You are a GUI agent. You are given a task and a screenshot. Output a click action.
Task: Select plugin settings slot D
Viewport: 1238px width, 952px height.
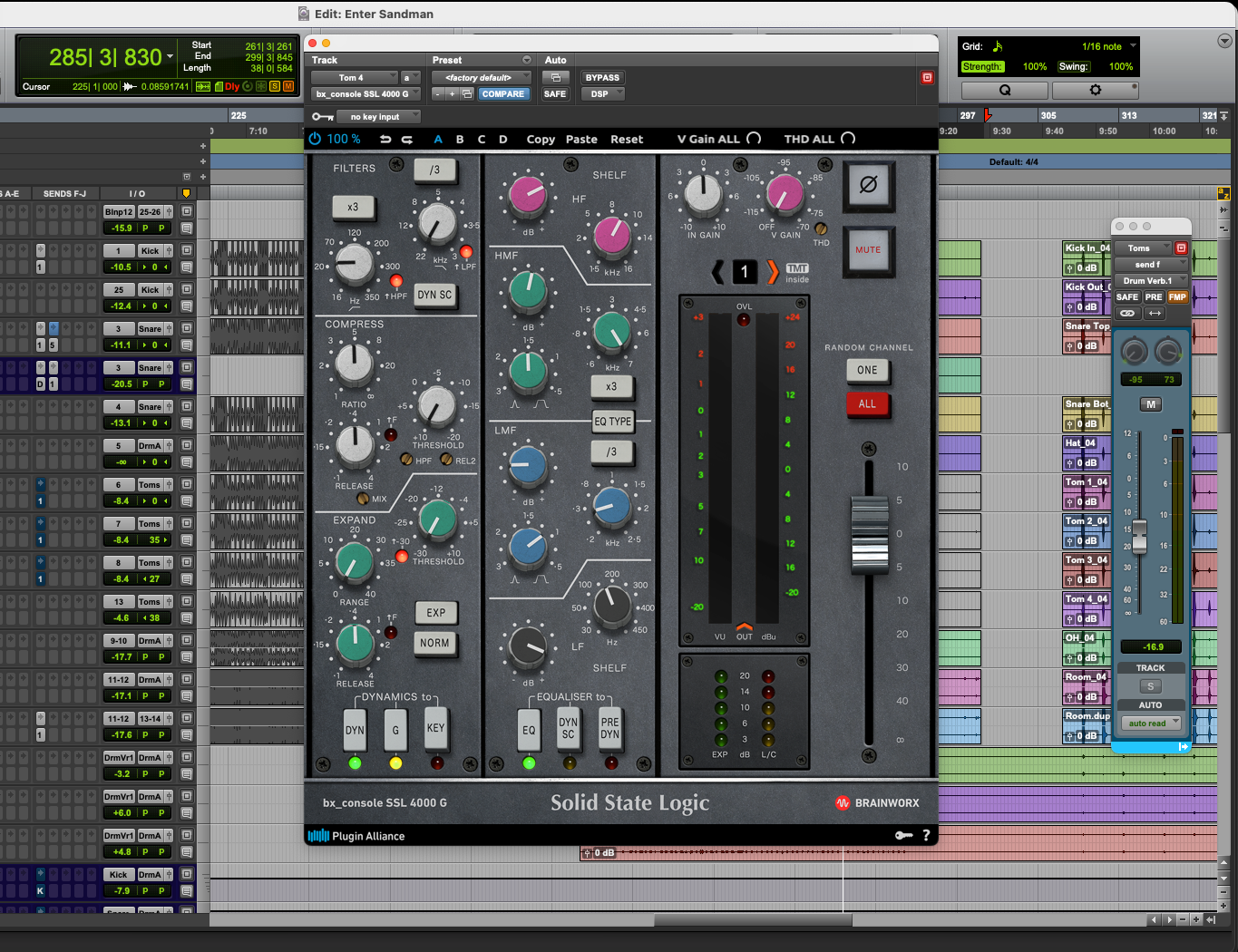pyautogui.click(x=503, y=139)
